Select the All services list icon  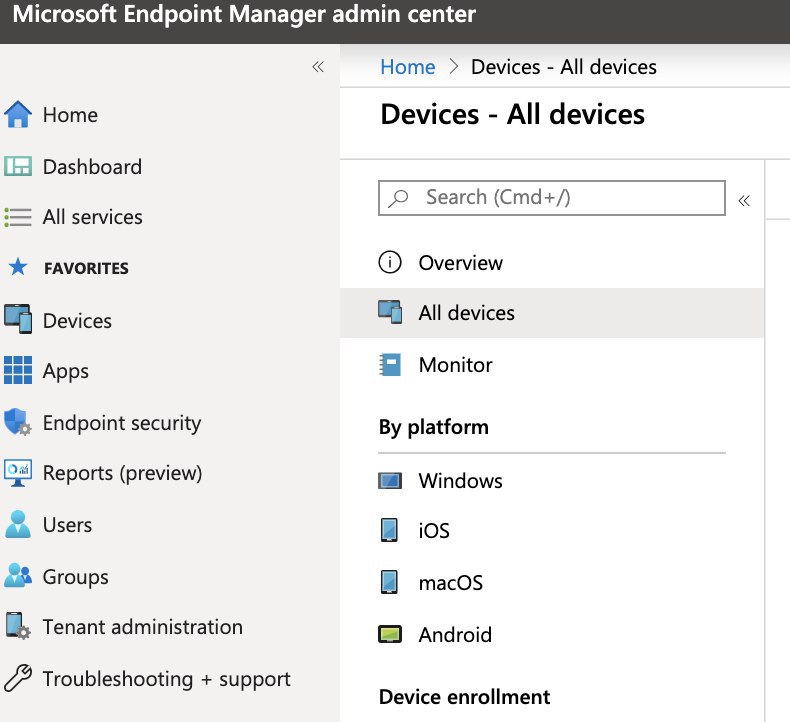pyautogui.click(x=18, y=217)
